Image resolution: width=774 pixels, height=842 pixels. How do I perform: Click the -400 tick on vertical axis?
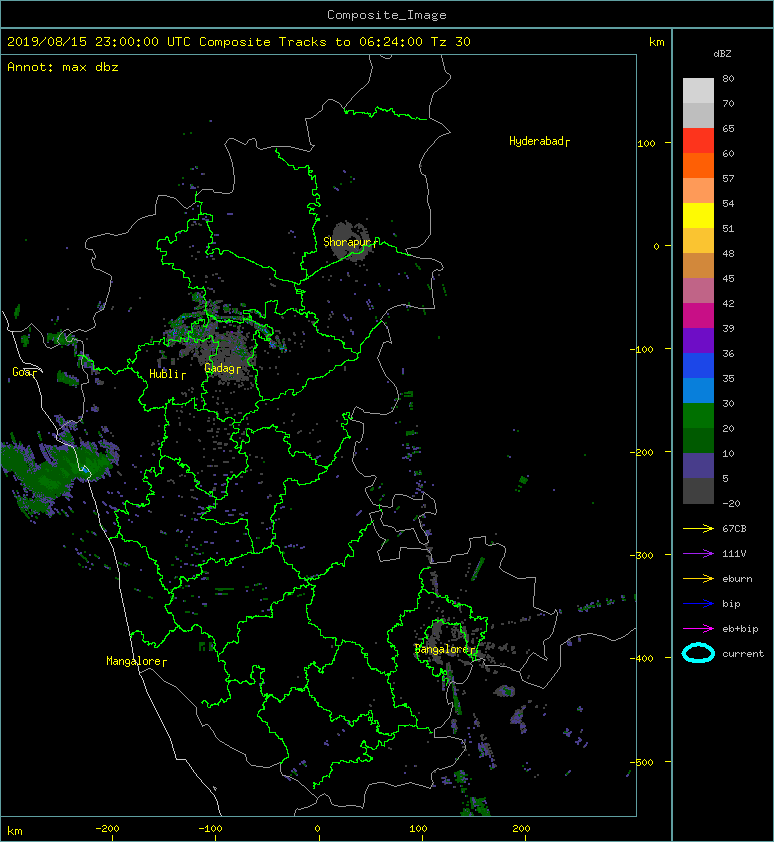[x=642, y=658]
